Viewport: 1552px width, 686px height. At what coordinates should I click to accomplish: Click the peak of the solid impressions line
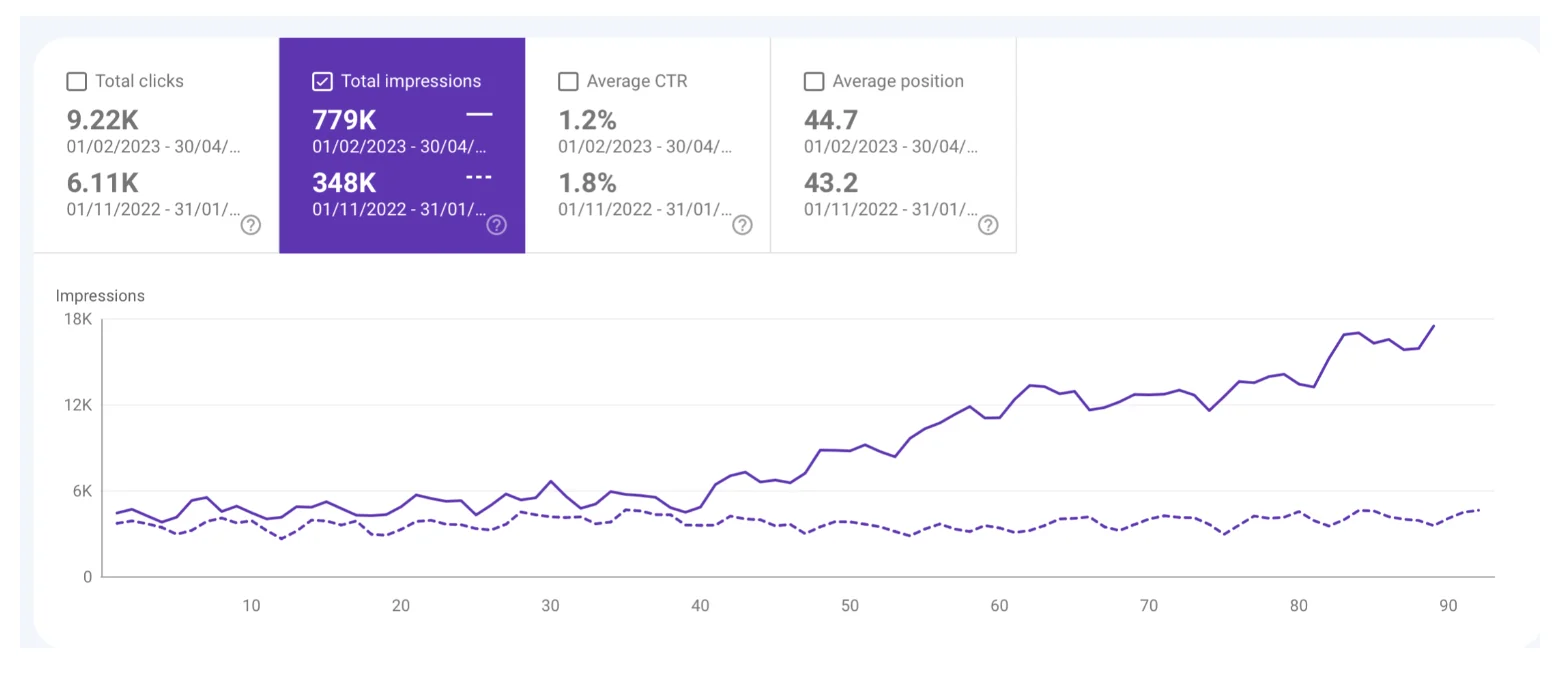click(x=1434, y=326)
